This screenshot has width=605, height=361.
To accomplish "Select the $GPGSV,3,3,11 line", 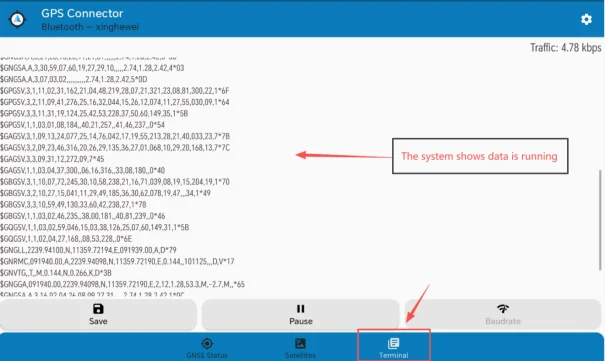I will 94,113.
